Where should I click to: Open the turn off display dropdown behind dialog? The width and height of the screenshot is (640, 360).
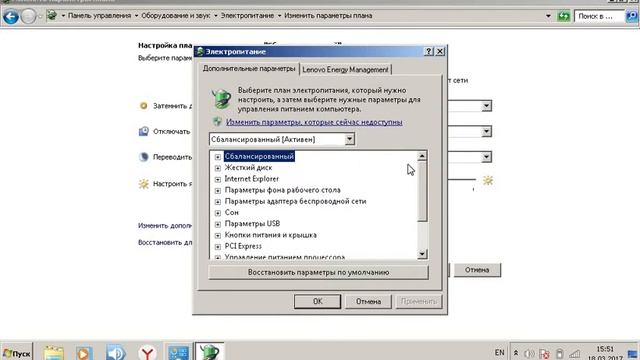[x=486, y=131]
